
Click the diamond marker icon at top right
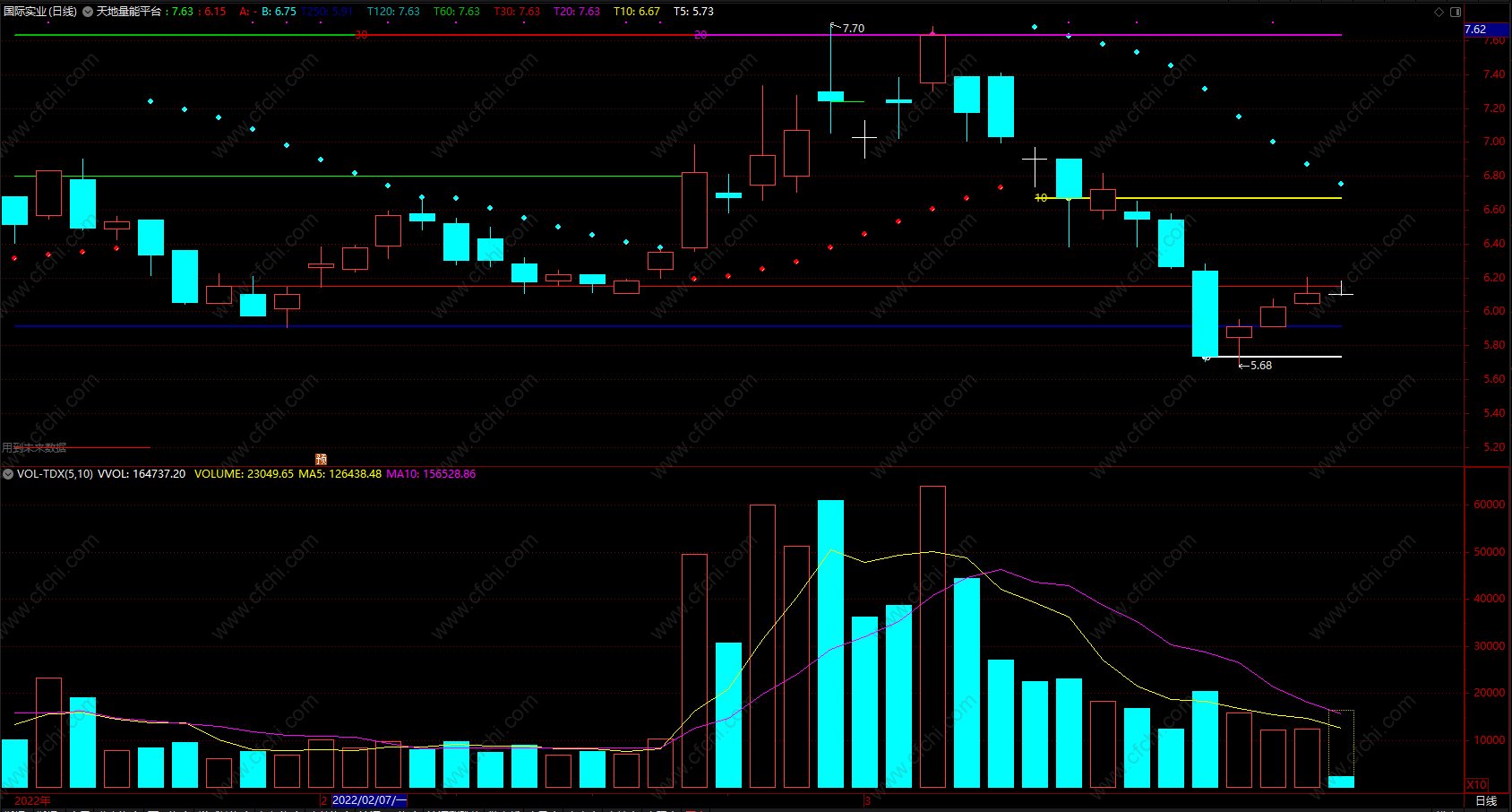coord(1439,12)
